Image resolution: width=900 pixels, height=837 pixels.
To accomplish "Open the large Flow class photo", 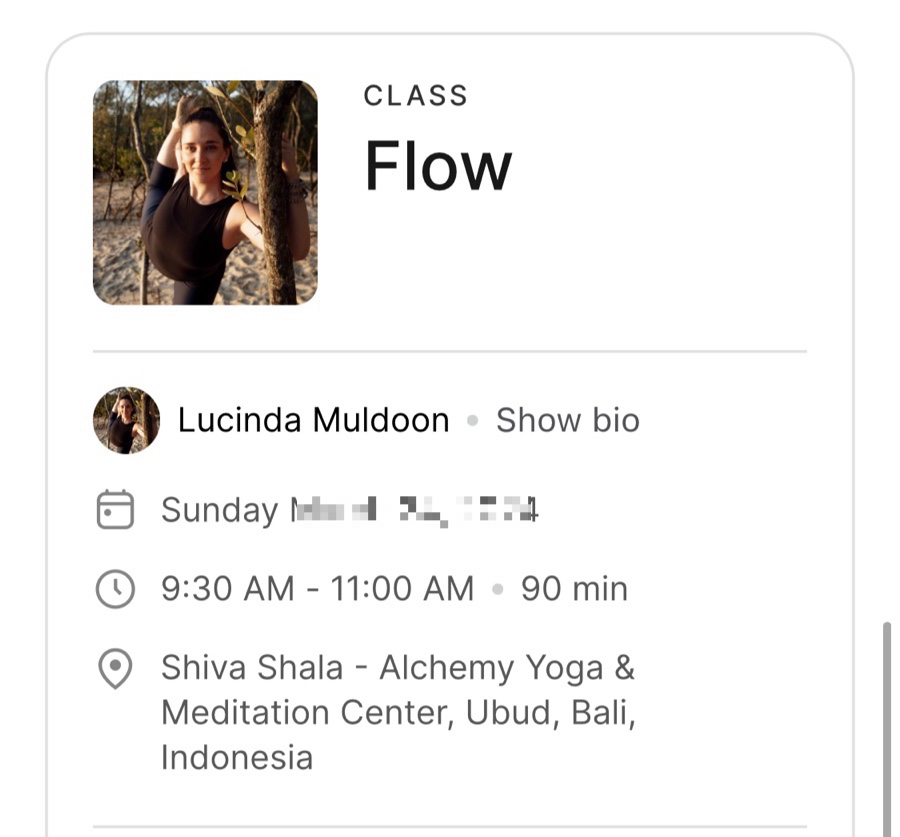I will (205, 192).
